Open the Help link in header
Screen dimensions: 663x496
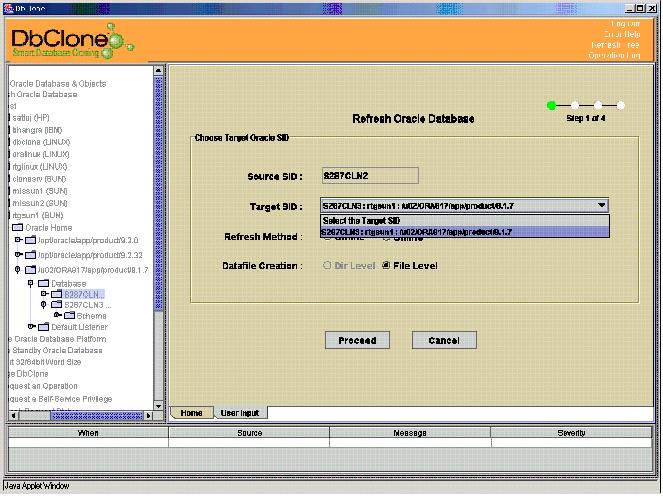pyautogui.click(x=622, y=34)
